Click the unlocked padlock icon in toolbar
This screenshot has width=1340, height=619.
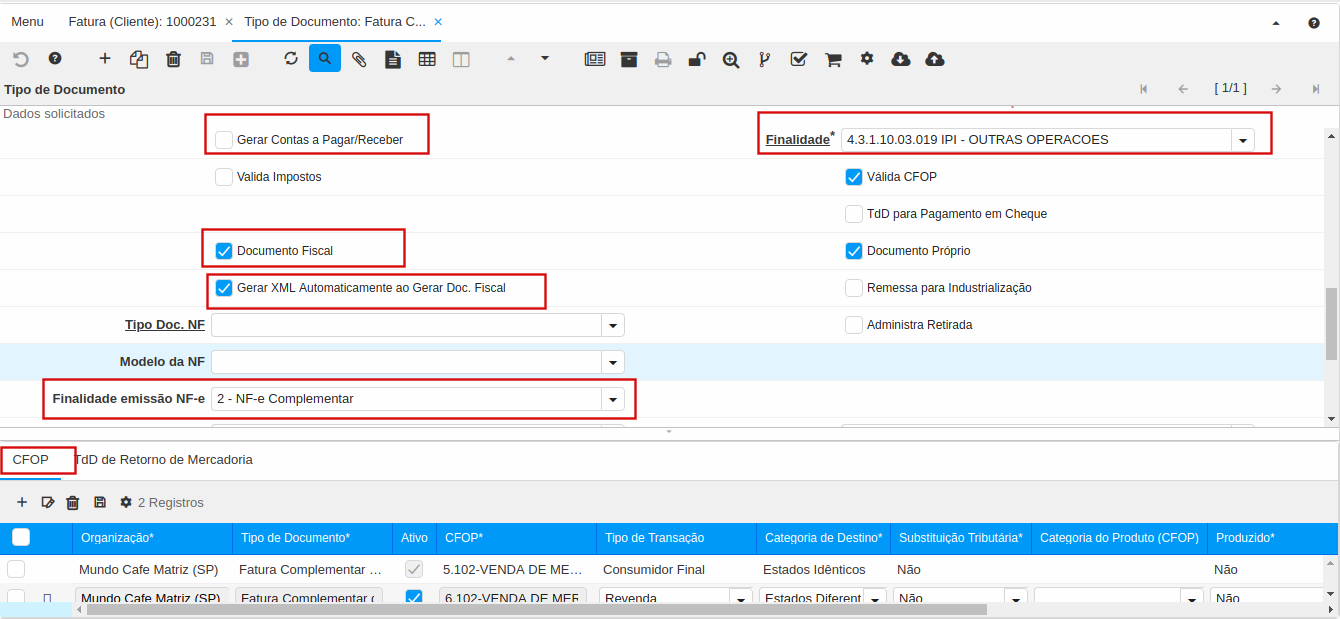click(697, 59)
